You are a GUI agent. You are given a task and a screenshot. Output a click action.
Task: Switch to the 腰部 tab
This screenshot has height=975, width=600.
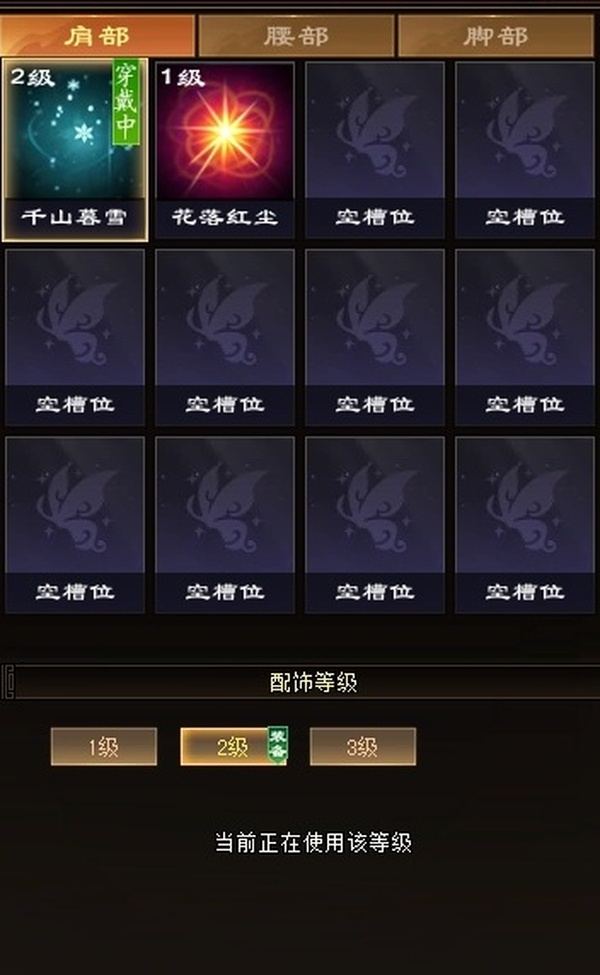tap(296, 36)
